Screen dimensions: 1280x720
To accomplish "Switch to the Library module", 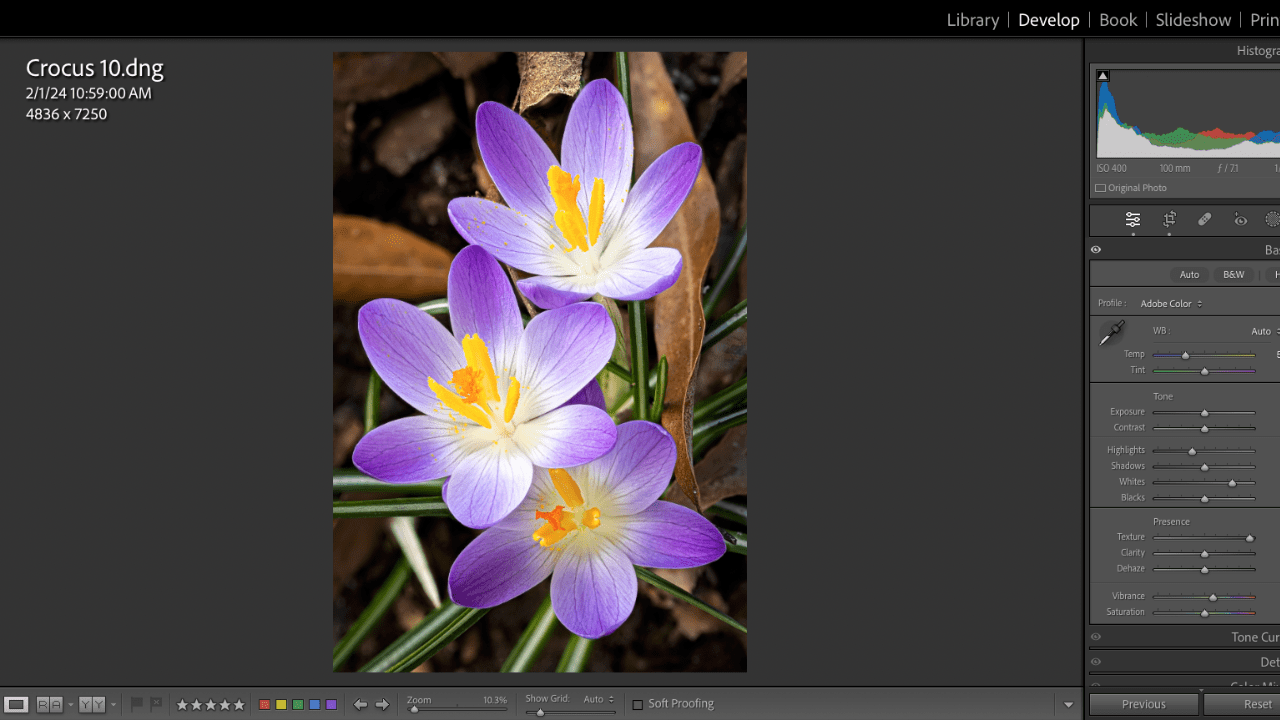I will [972, 20].
